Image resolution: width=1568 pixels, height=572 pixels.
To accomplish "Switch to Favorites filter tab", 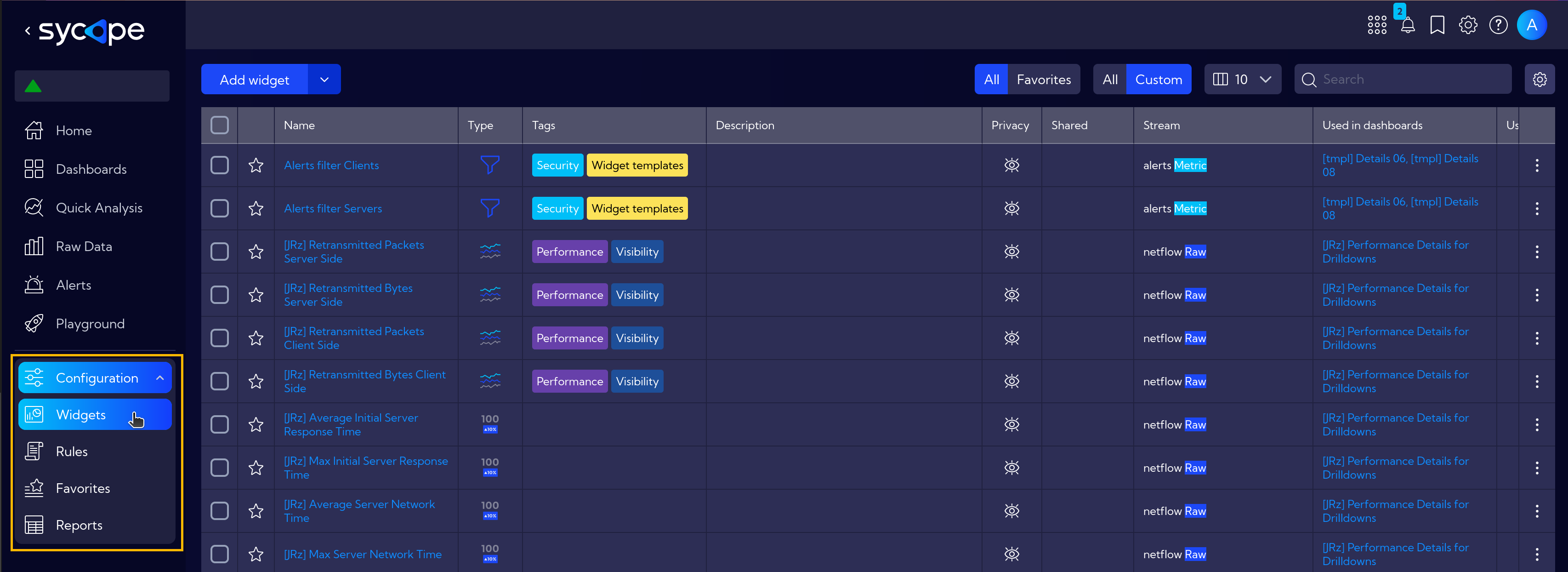I will 1043,79.
